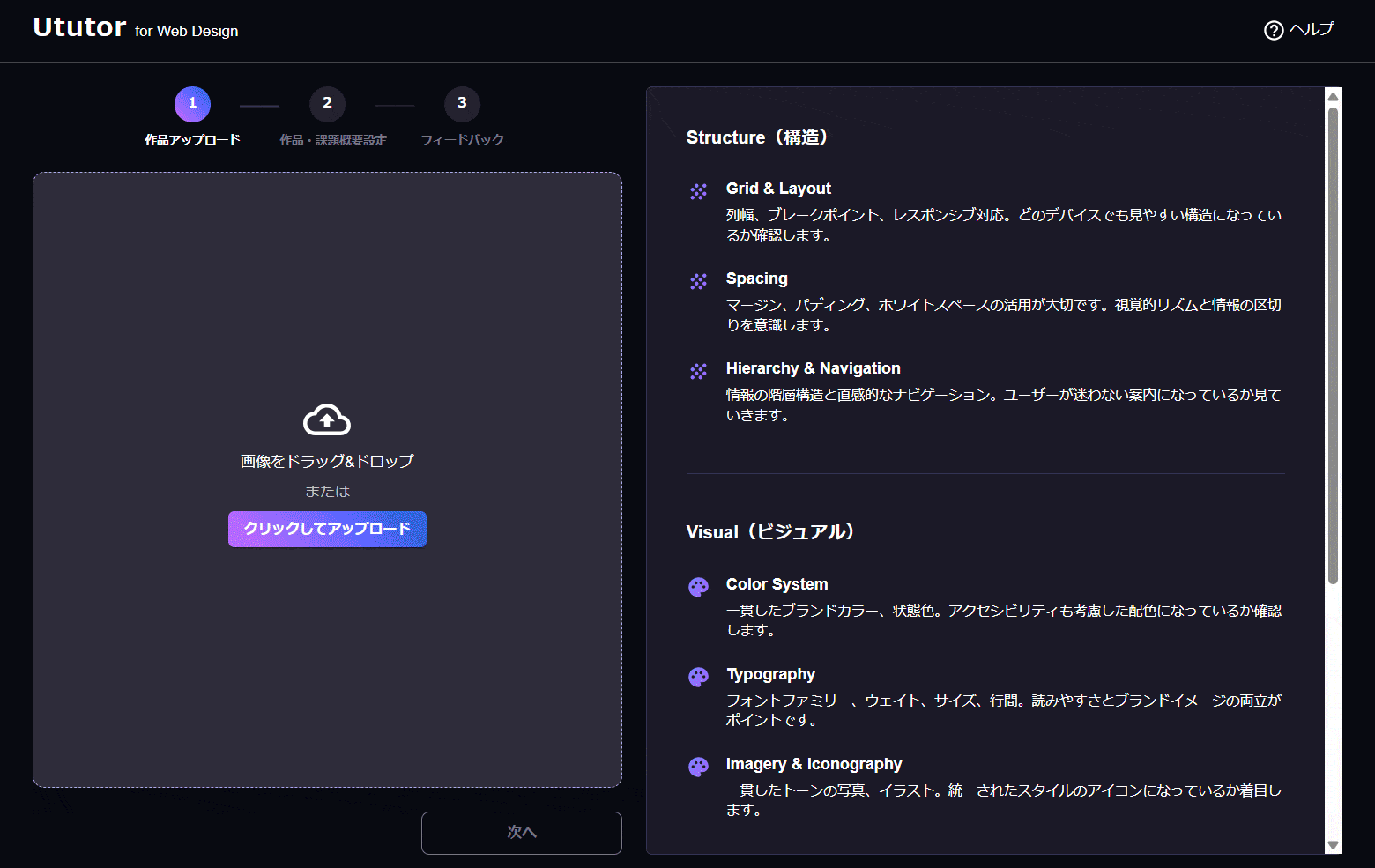Screen dimensions: 1375x868
Task: Click the scrollbar down arrow
Action: [x=1331, y=844]
